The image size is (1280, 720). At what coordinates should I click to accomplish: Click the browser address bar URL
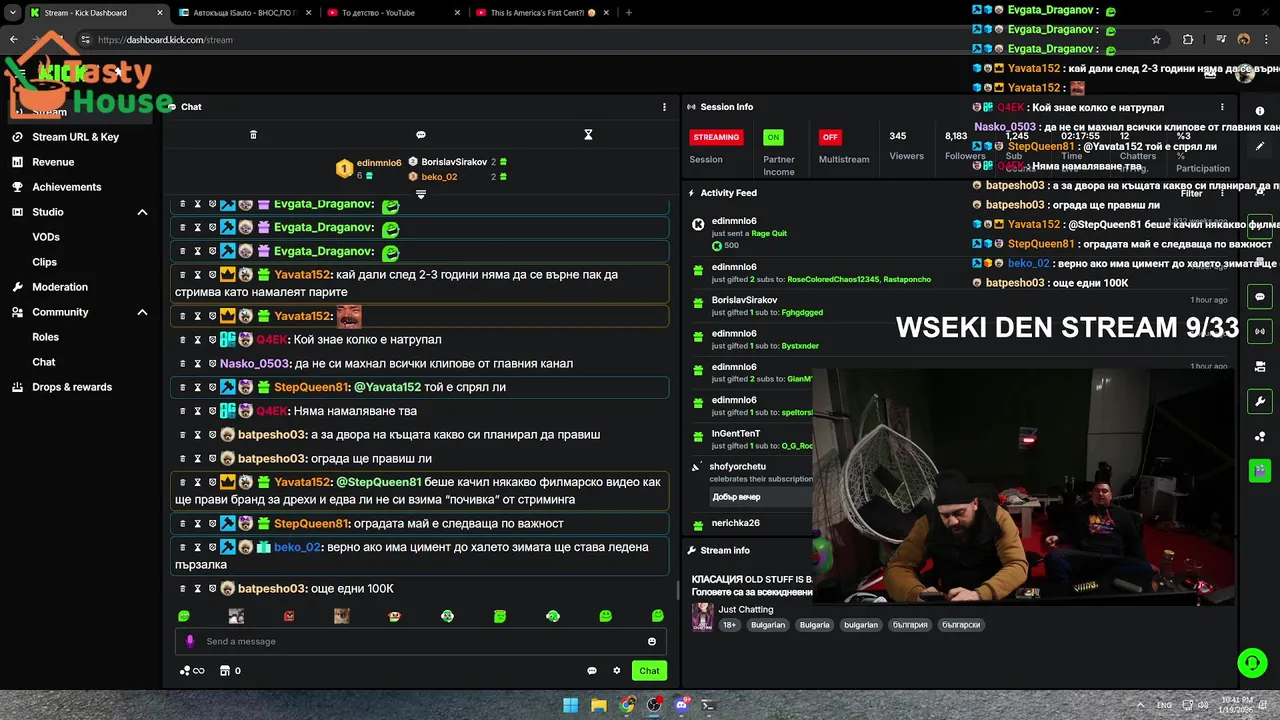click(165, 40)
